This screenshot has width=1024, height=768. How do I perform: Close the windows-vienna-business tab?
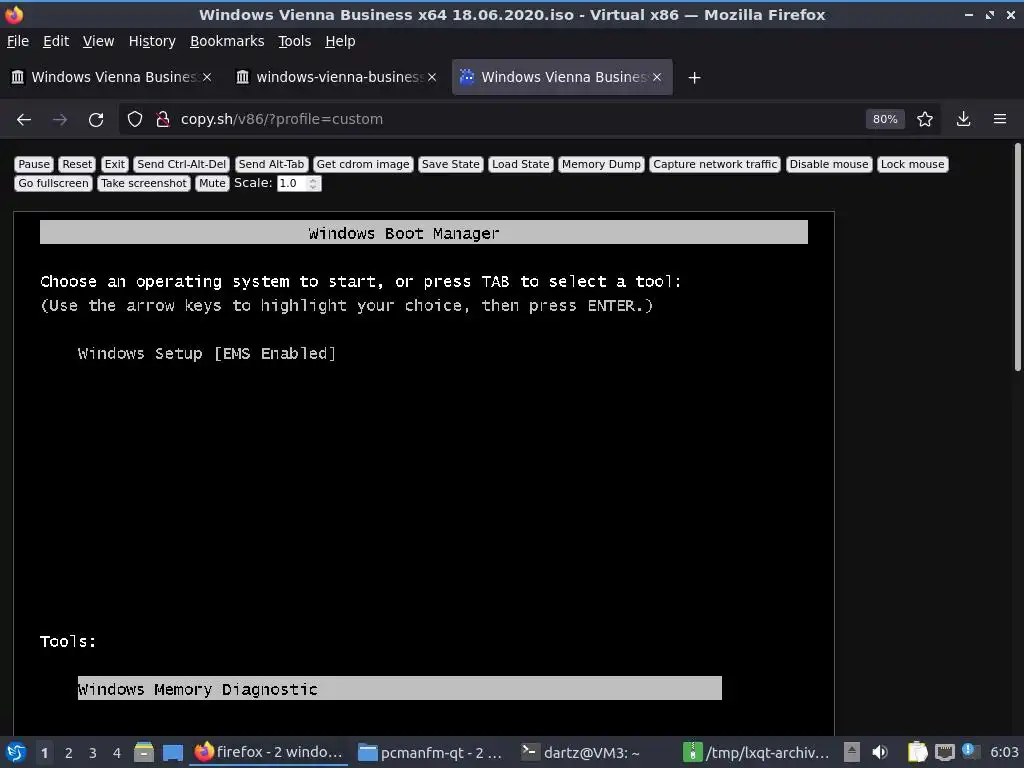432,77
